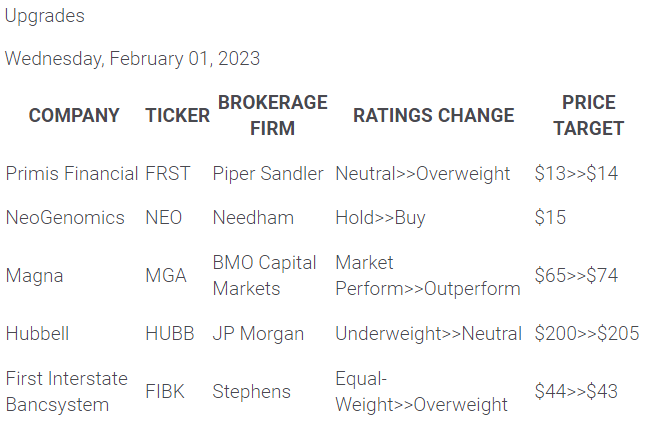Click the PRICE TARGET column header
Screen dimensions: 649x431
pos(588,115)
